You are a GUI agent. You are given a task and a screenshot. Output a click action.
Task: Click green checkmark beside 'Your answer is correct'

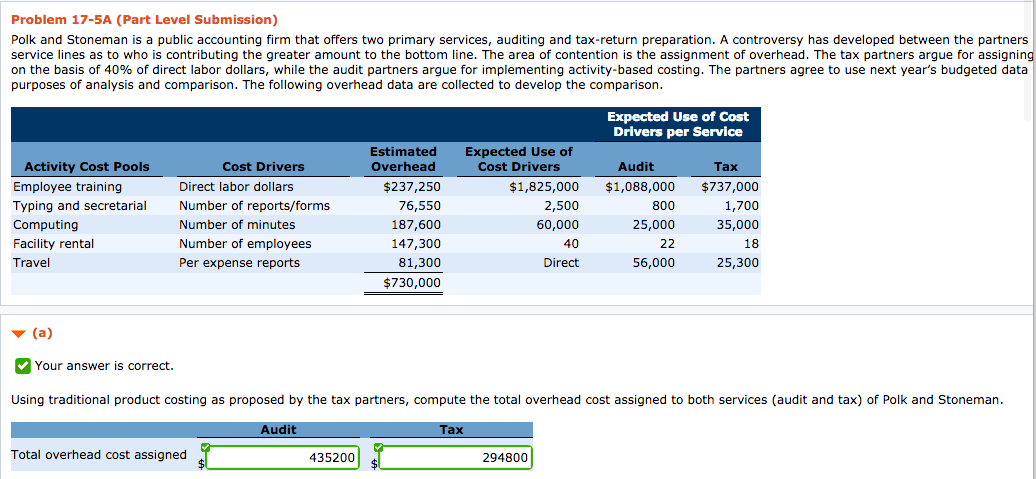point(22,365)
